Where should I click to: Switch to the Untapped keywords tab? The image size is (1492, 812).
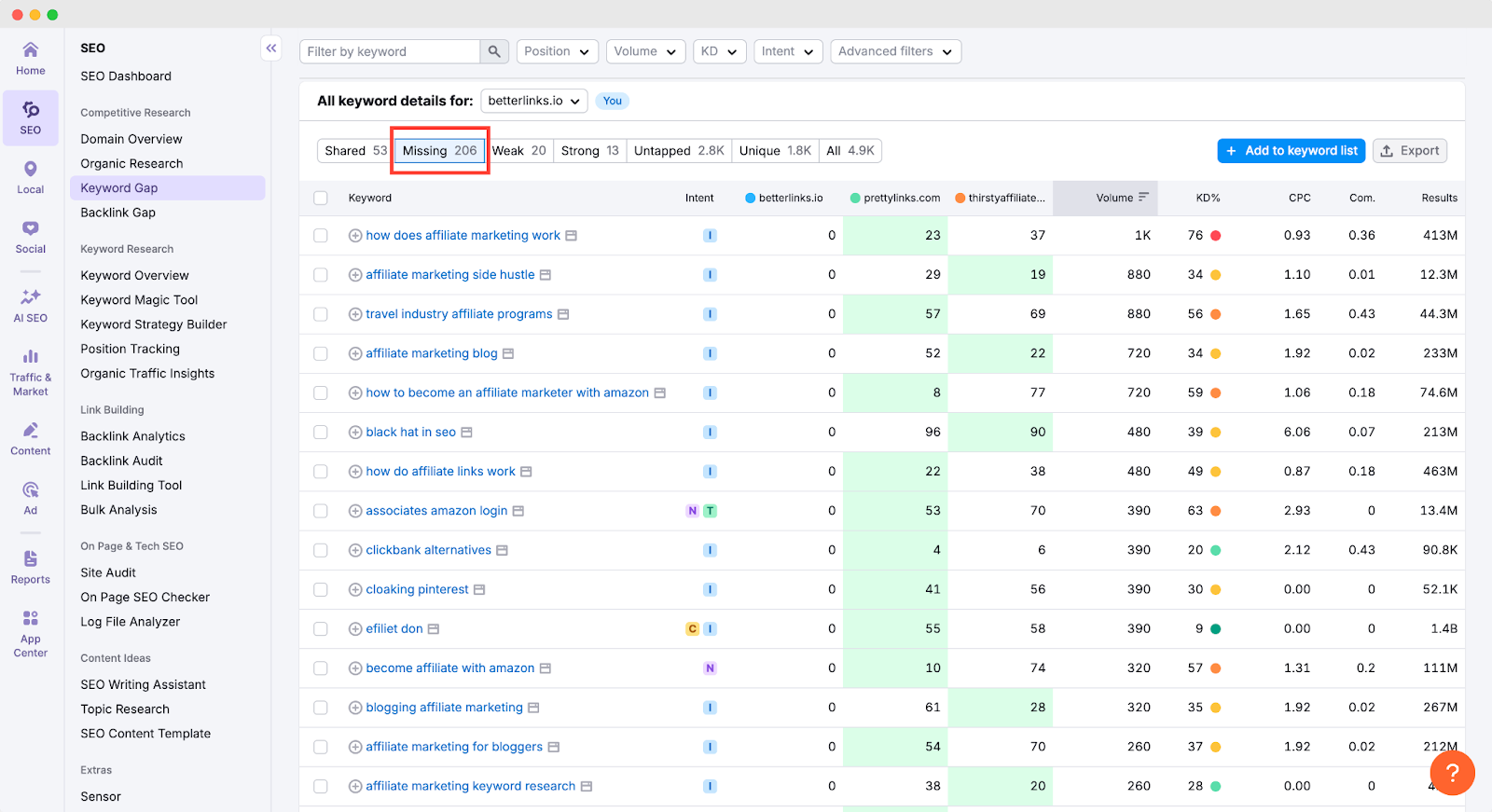(678, 151)
